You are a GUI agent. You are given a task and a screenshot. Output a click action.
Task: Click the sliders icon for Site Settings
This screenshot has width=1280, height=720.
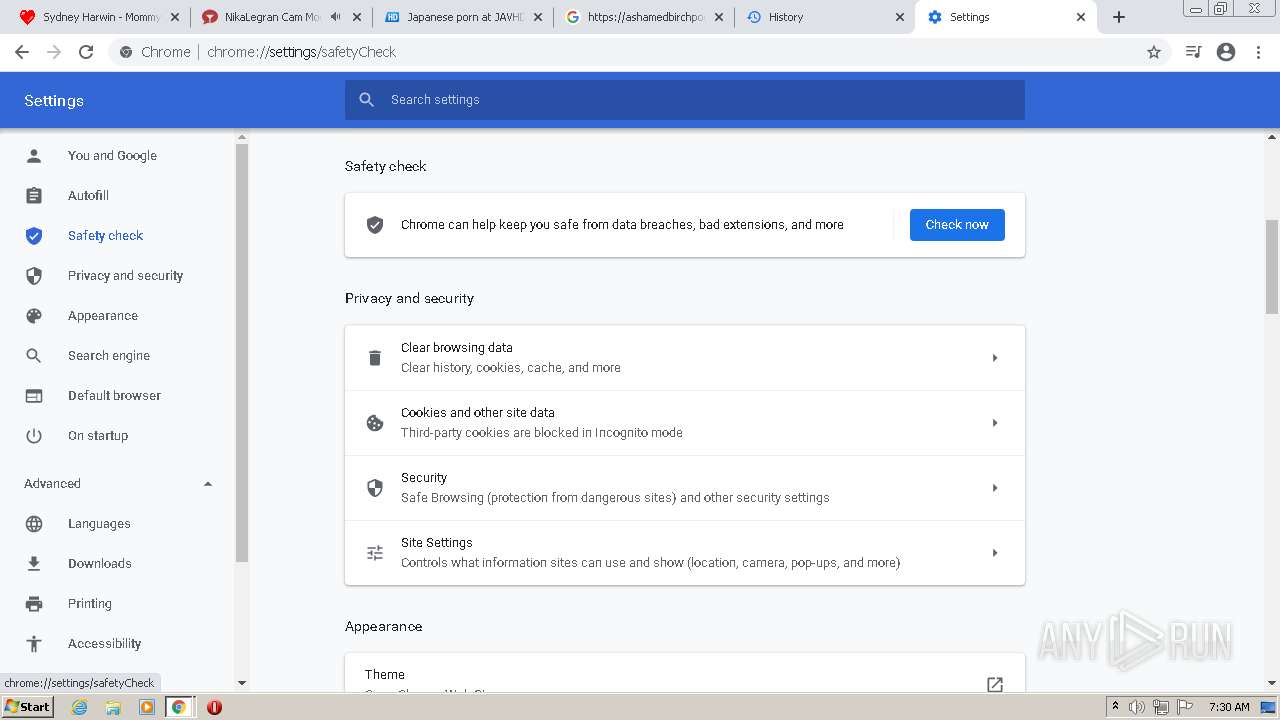point(375,553)
